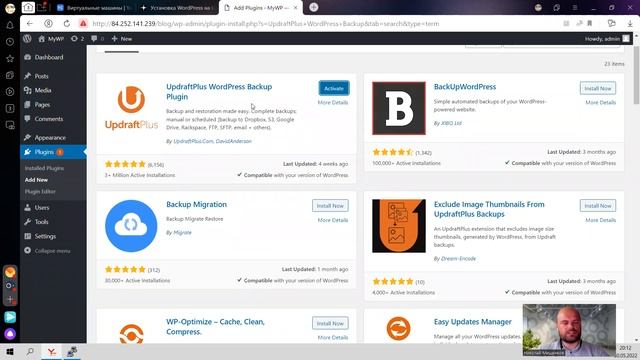Click the BackUpWordPress B logo thumbnail
The height and width of the screenshot is (360, 640).
pyautogui.click(x=399, y=108)
